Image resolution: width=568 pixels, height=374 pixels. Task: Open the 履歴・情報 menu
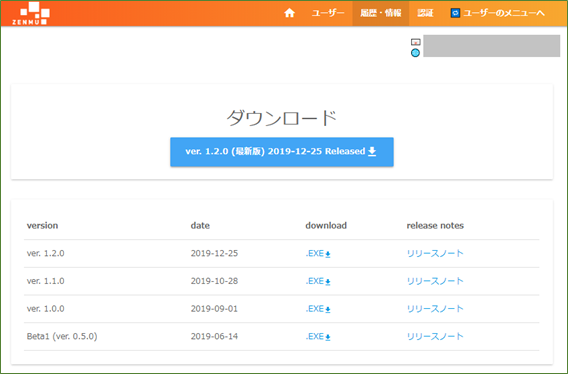coord(381,13)
